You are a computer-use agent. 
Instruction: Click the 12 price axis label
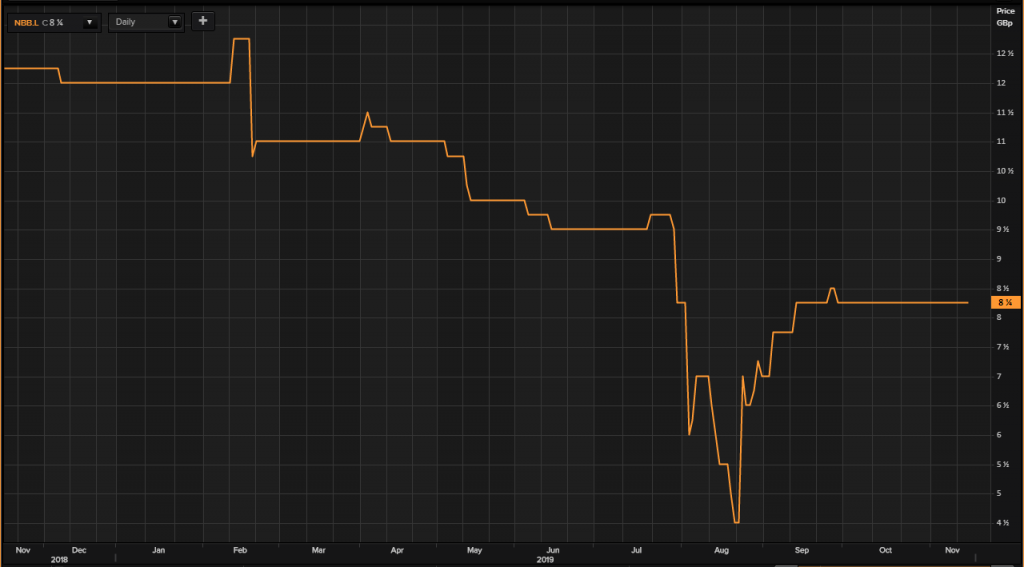[x=1000, y=83]
